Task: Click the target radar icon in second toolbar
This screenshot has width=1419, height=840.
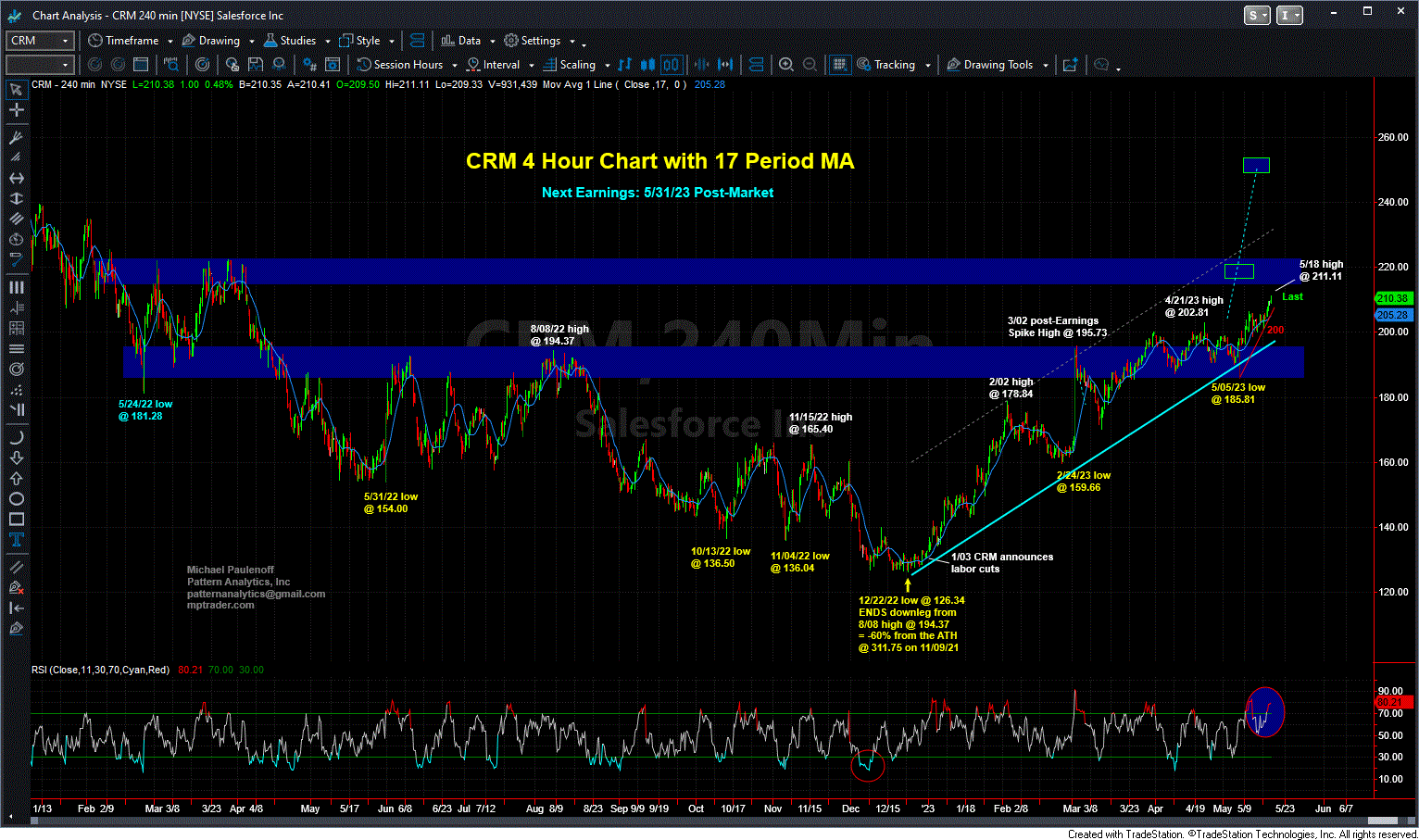Action: pyautogui.click(x=202, y=65)
